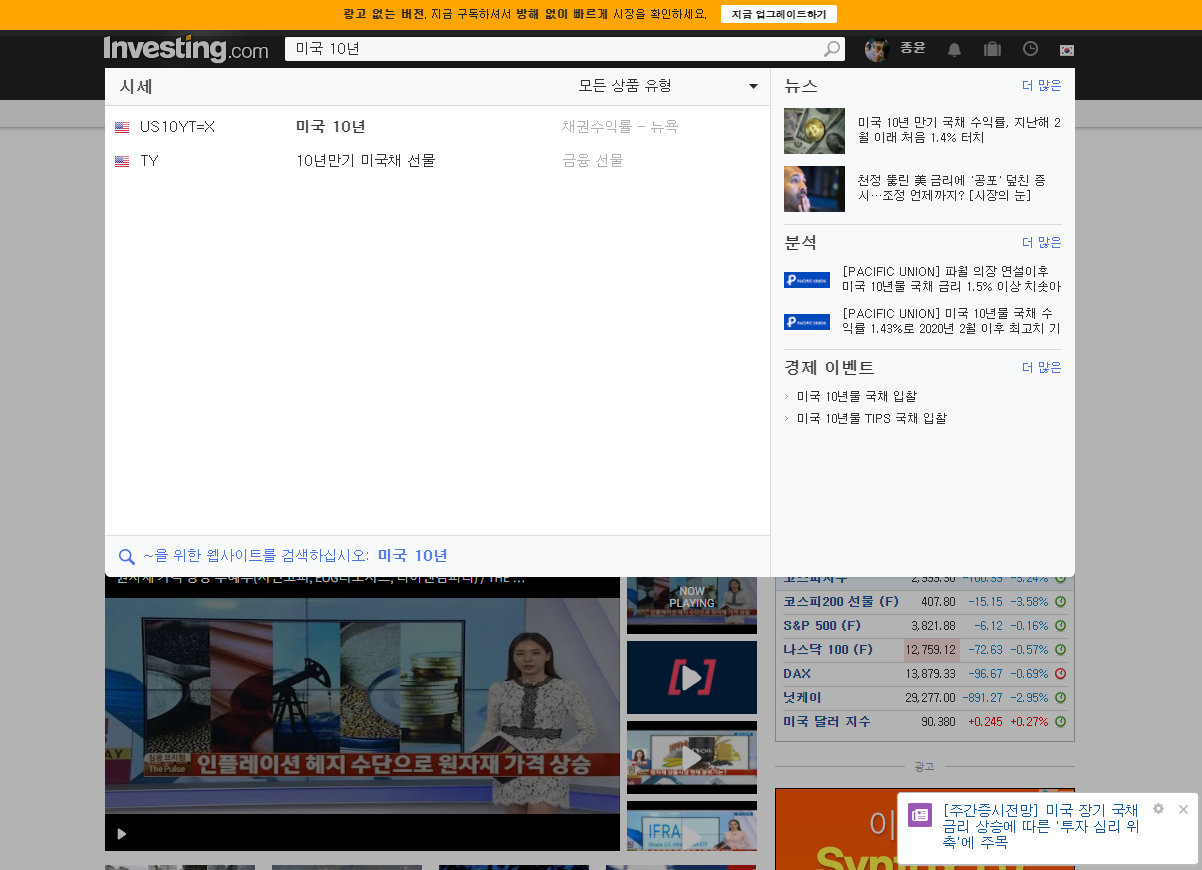Viewport: 1202px width, 870px height.
Task: Click 지금 업그레이드하기 button
Action: [x=779, y=14]
